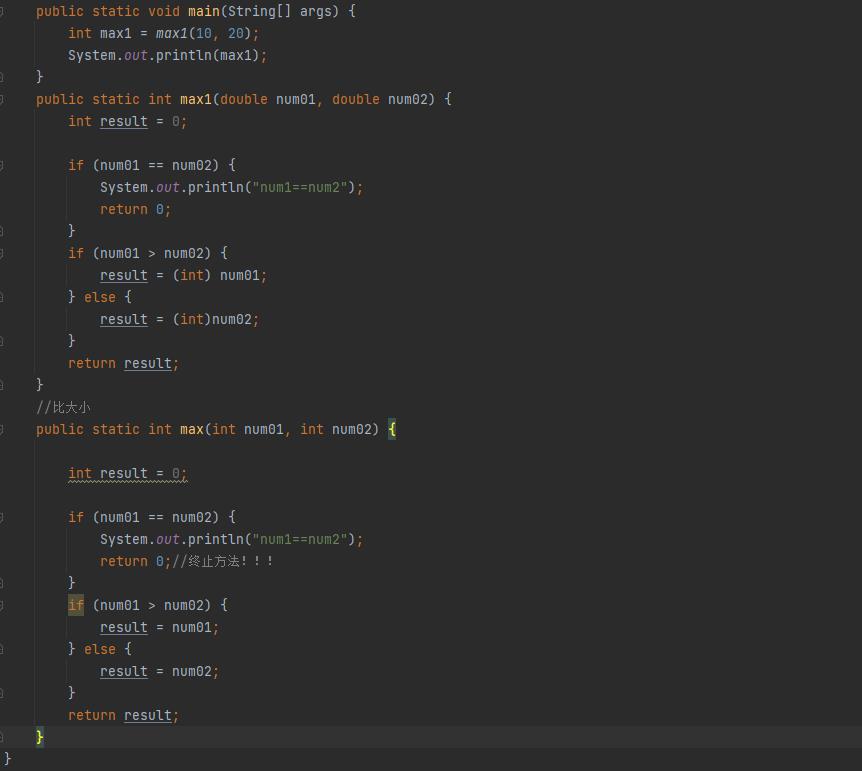Click the yellow highlighted opening brace

392,429
